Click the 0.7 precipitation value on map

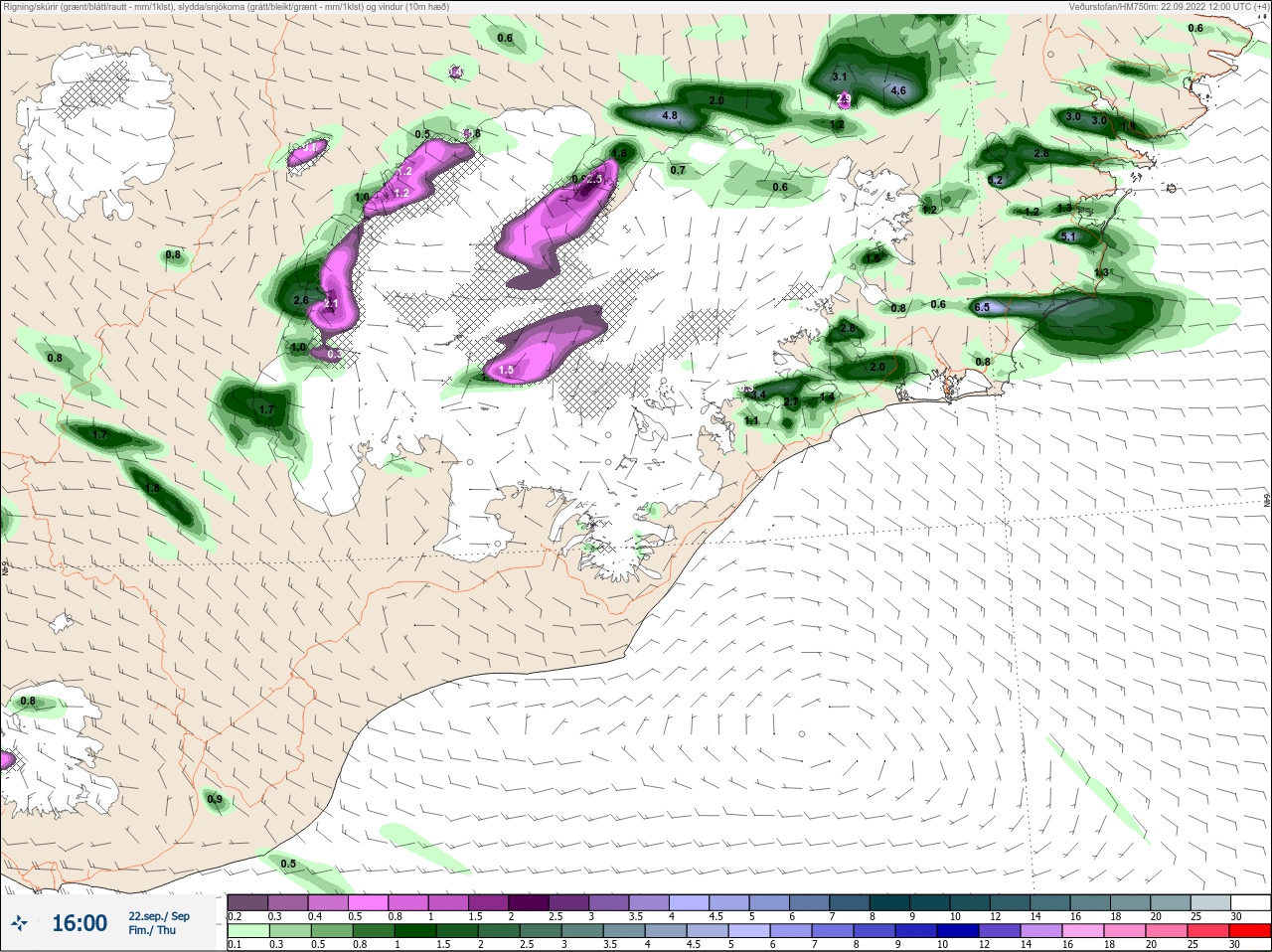(678, 170)
